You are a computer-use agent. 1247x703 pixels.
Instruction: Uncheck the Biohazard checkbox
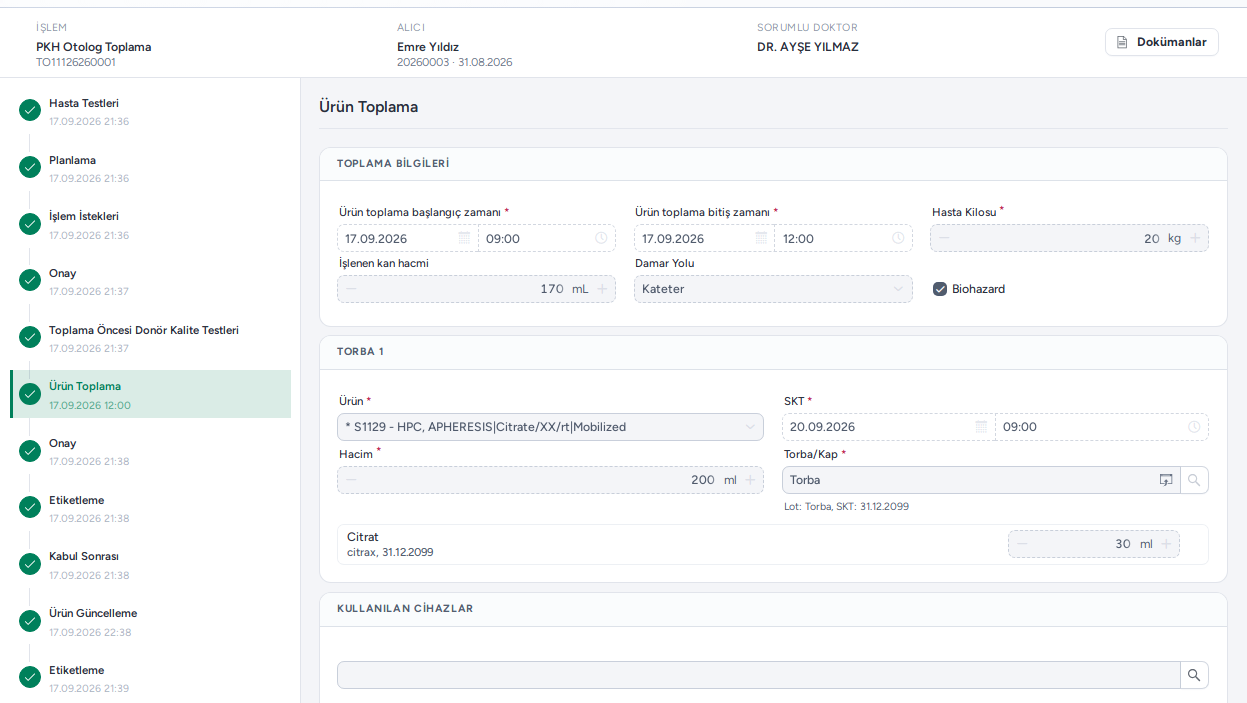pos(940,289)
